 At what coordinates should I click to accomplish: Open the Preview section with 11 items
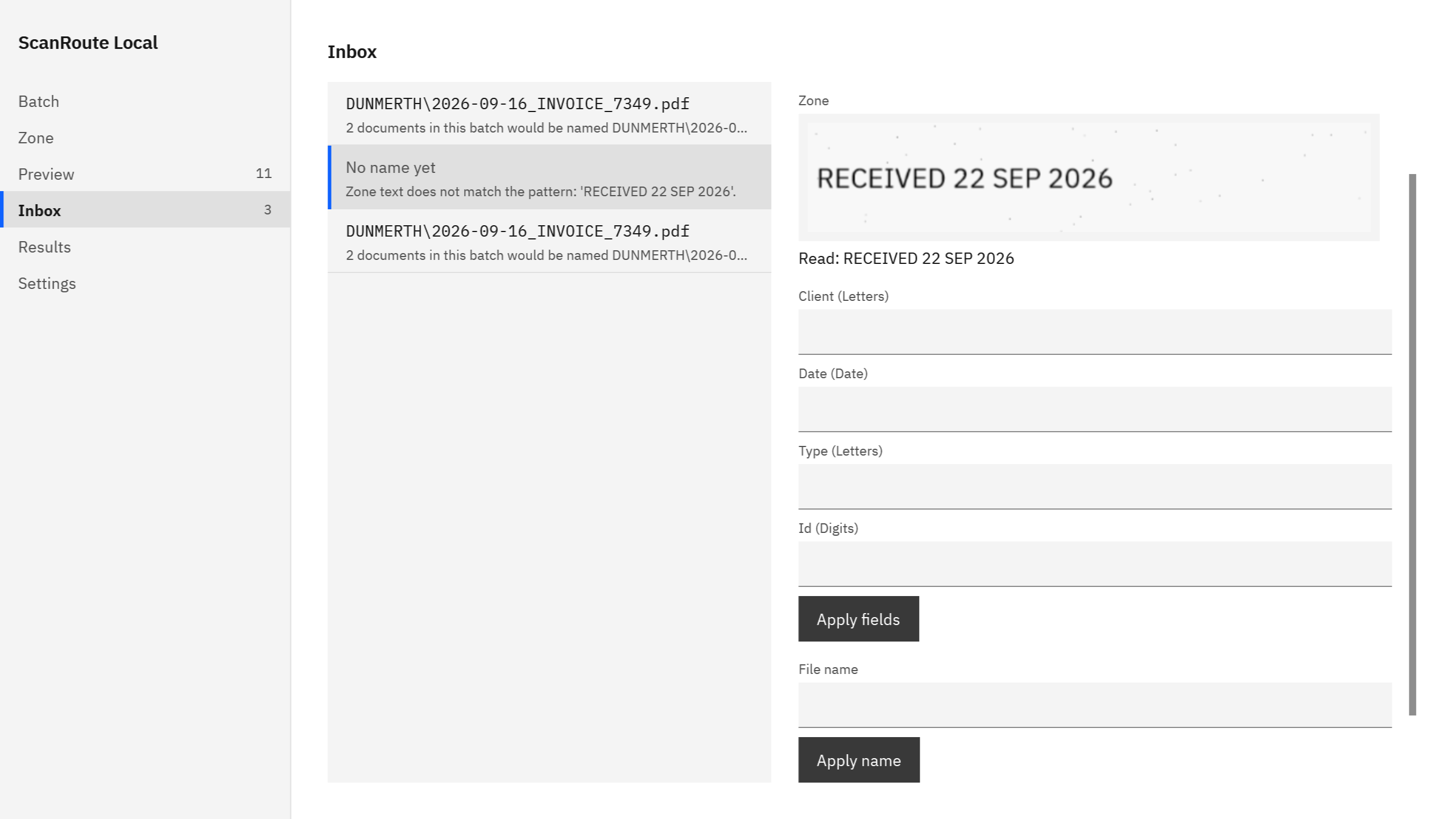[x=145, y=174]
